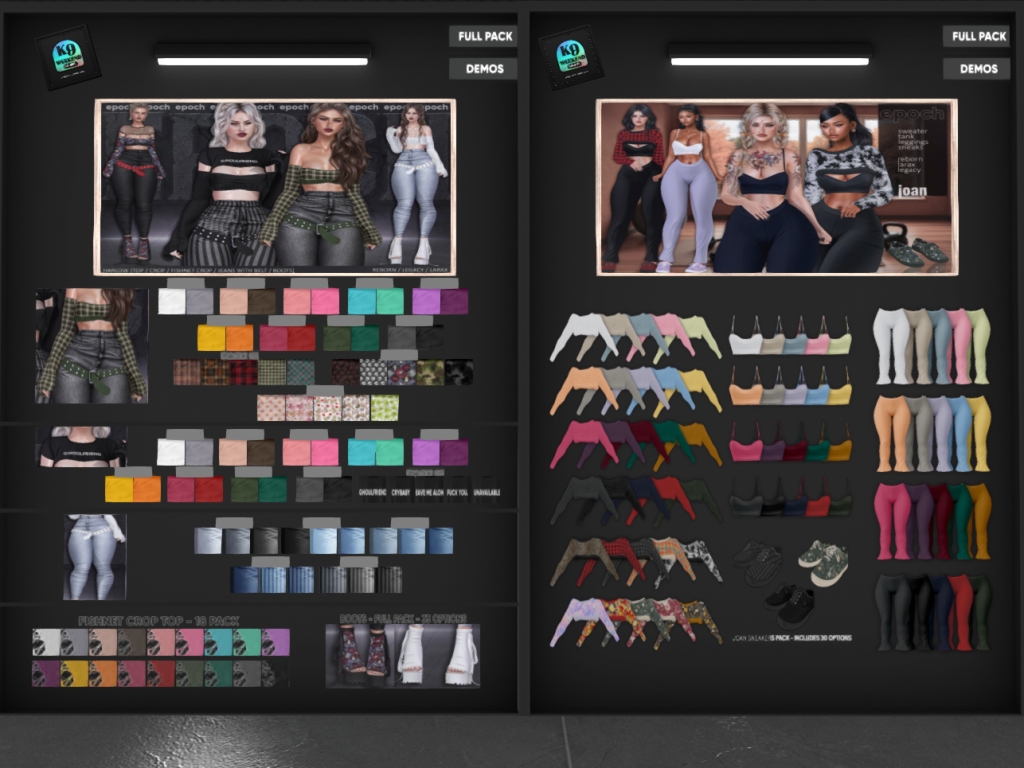Click the Joan sweater ad poster

(776, 187)
